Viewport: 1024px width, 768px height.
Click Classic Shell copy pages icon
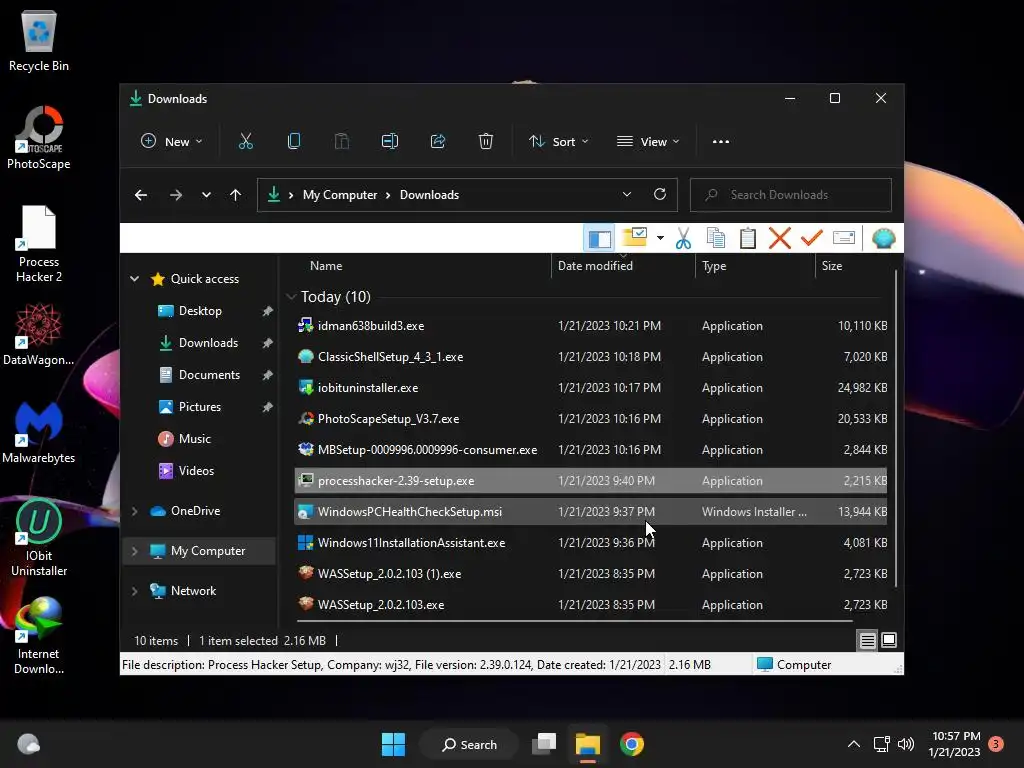point(716,238)
